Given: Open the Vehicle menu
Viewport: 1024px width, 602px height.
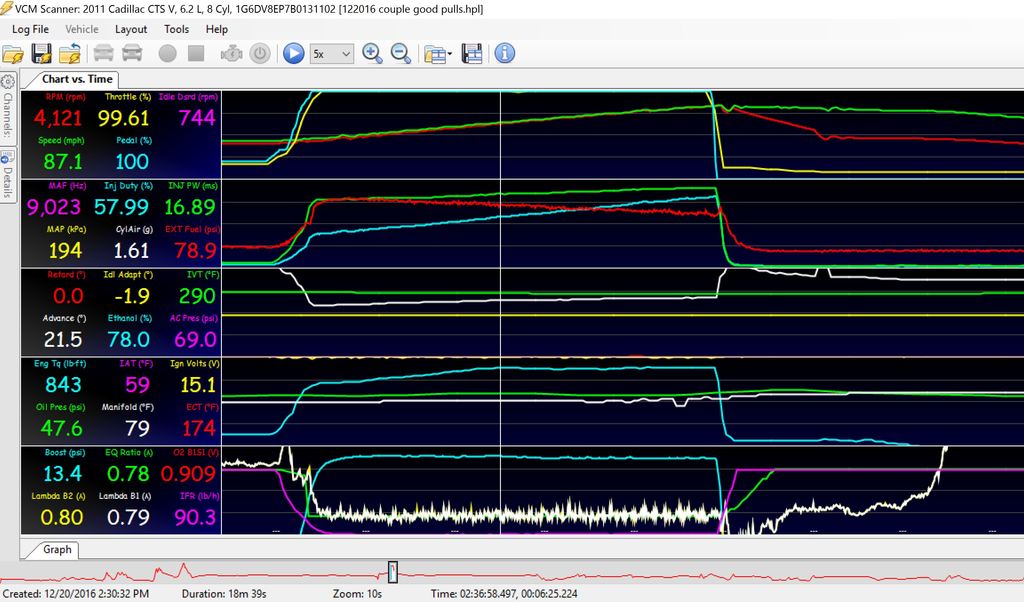Looking at the screenshot, I should 82,29.
